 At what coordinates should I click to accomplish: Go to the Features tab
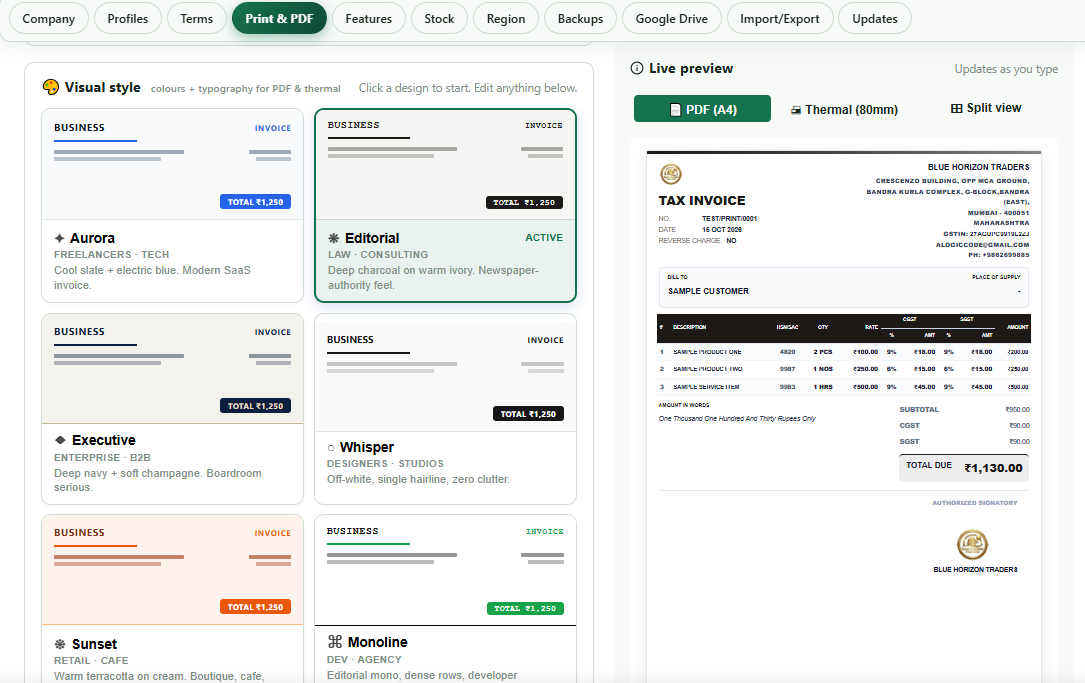click(x=368, y=19)
